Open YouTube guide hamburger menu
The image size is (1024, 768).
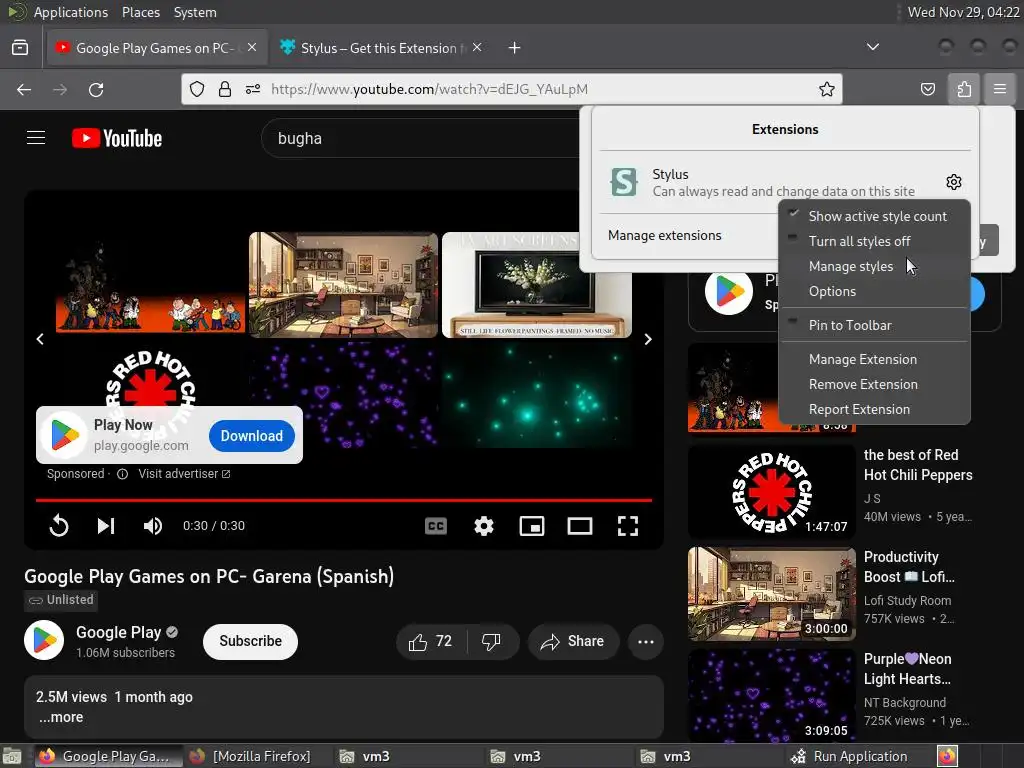(x=36, y=138)
